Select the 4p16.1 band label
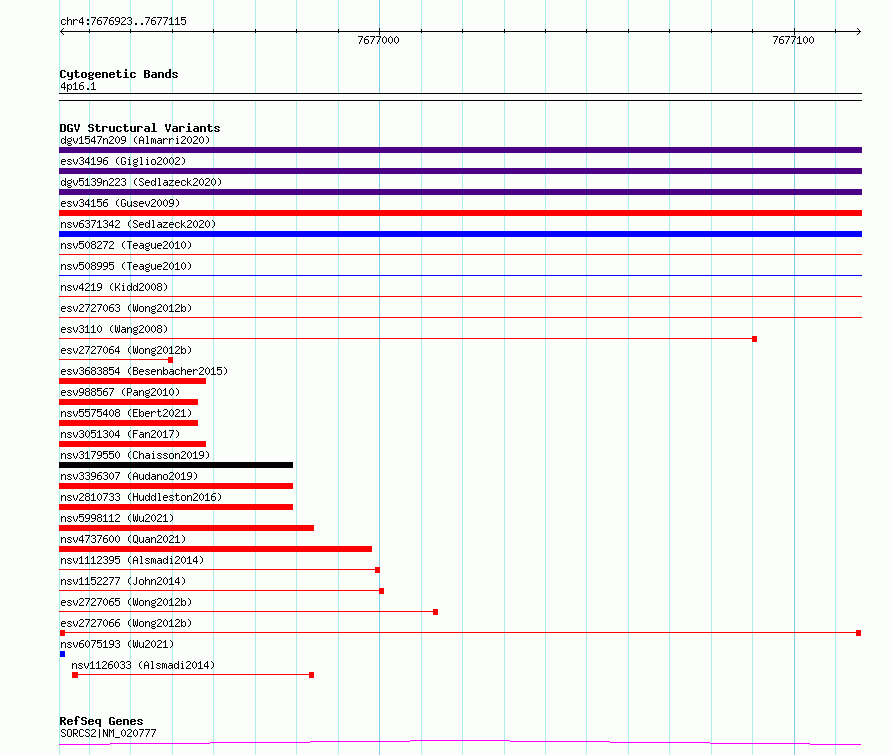The image size is (890, 755). [78, 86]
